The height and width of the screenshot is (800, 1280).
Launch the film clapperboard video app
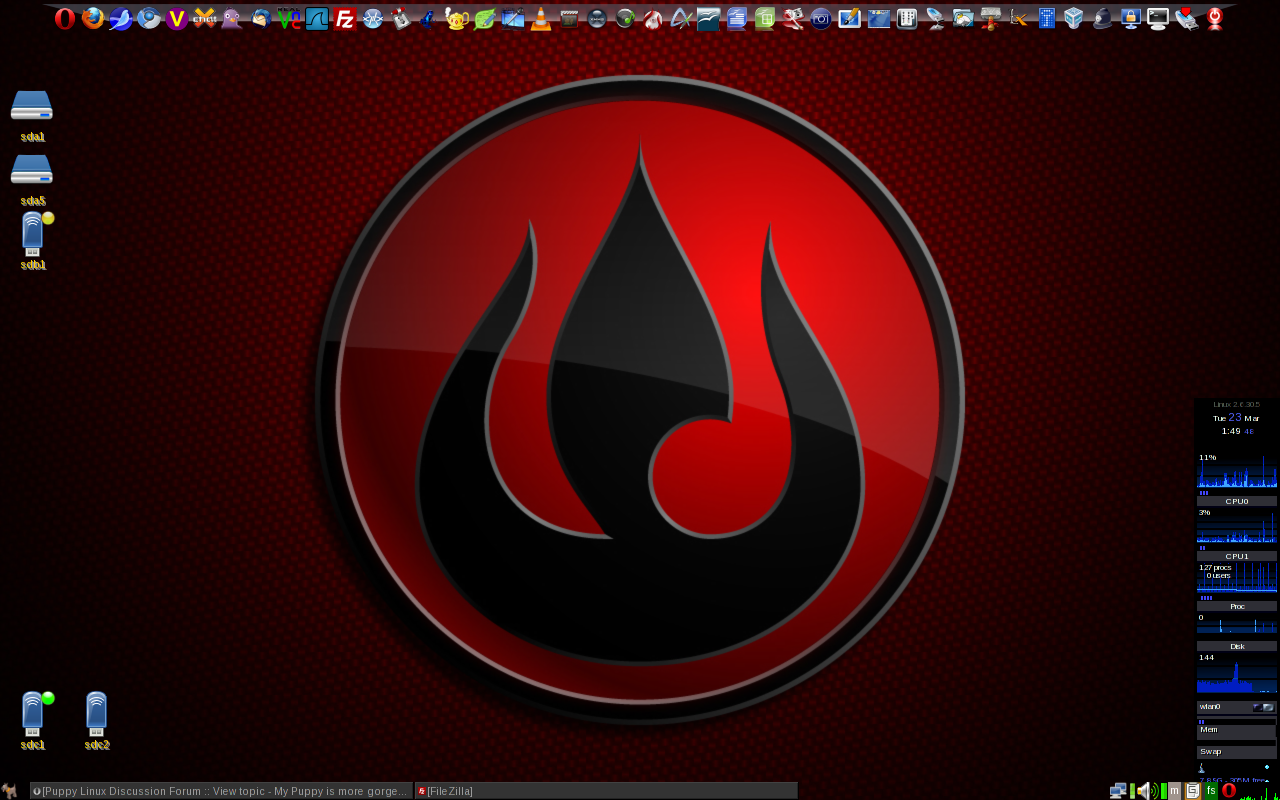[x=569, y=18]
